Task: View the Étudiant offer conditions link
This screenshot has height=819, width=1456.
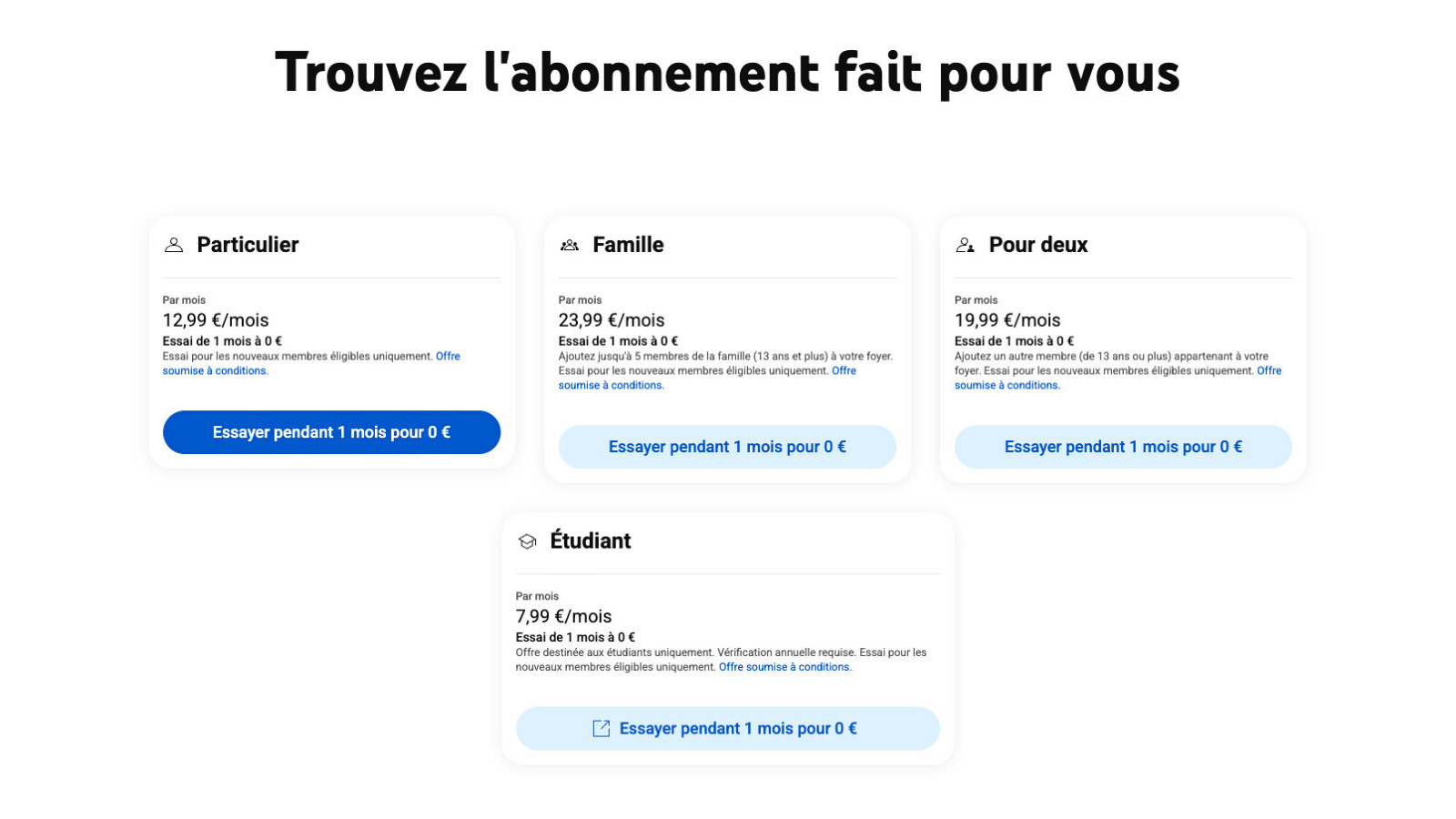Action: point(784,667)
